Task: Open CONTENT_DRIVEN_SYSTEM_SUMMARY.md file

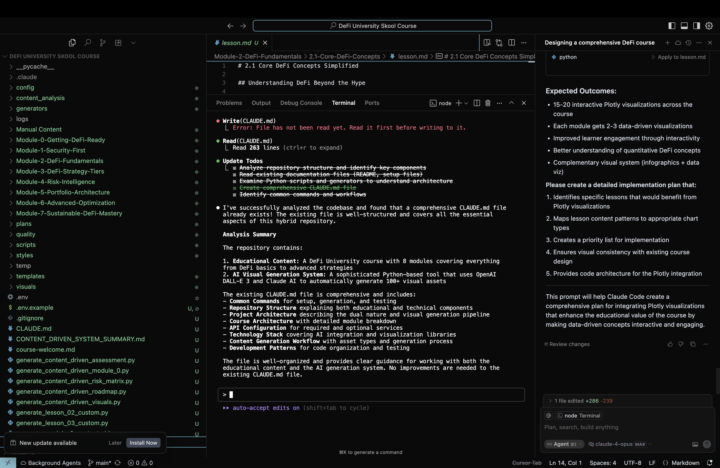Action: pos(80,339)
